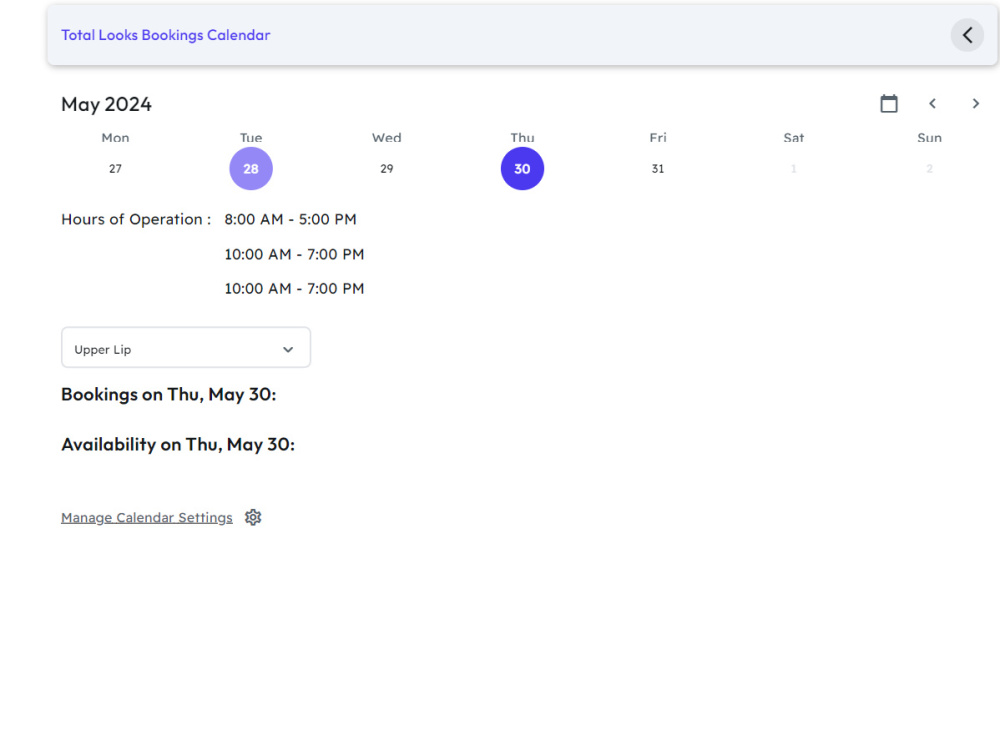Select Monday 27 in the calendar
The width and height of the screenshot is (1000, 750).
(x=115, y=169)
